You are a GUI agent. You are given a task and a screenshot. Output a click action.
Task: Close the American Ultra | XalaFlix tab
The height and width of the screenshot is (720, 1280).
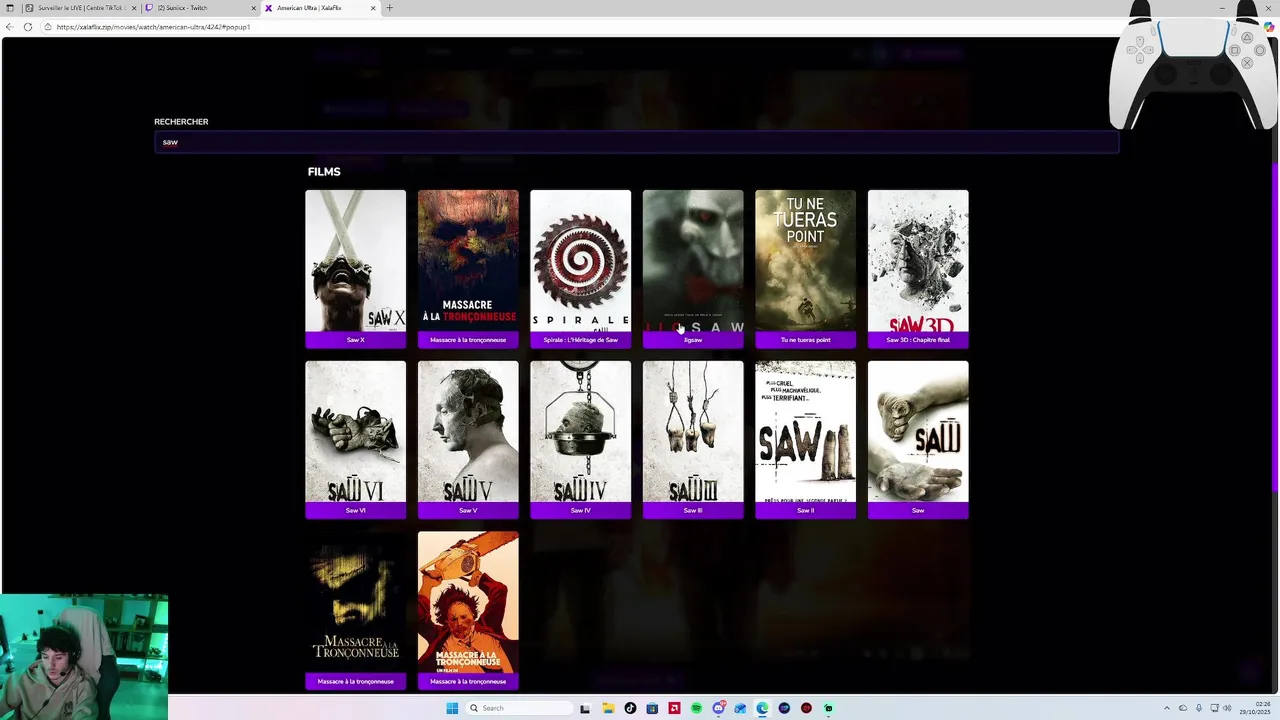click(x=373, y=8)
